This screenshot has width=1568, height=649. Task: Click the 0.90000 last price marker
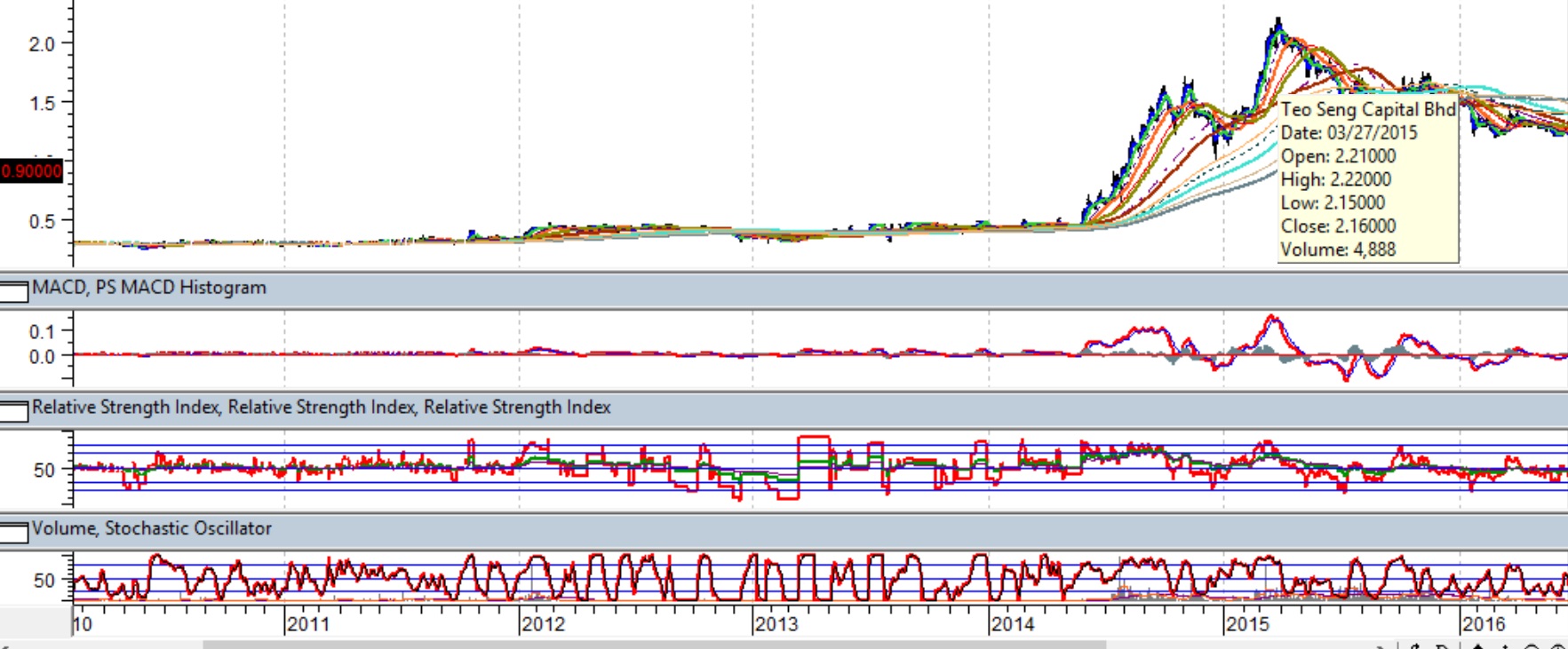[32, 170]
